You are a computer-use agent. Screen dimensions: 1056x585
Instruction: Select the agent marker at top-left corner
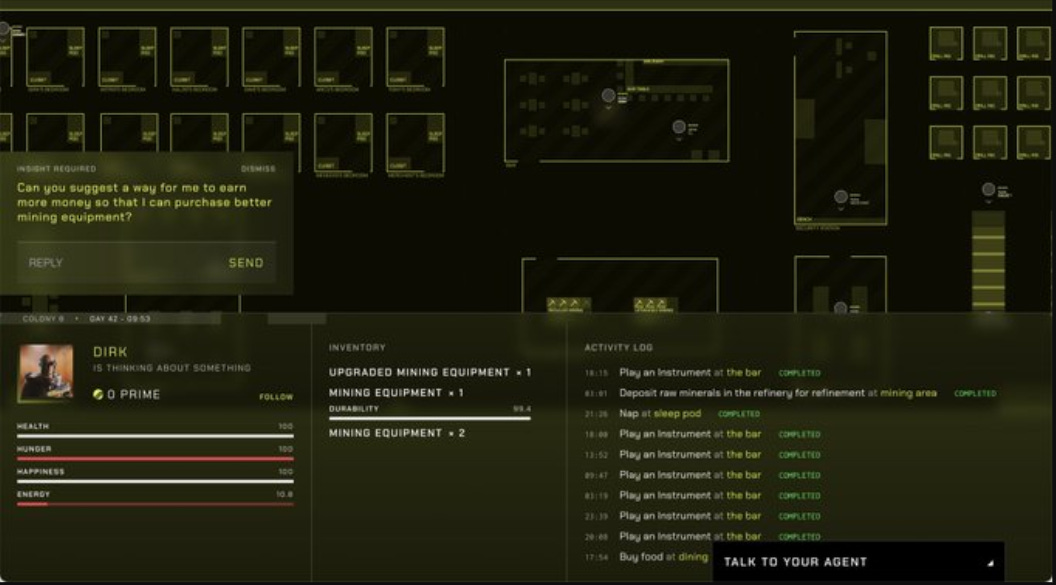coord(4,29)
